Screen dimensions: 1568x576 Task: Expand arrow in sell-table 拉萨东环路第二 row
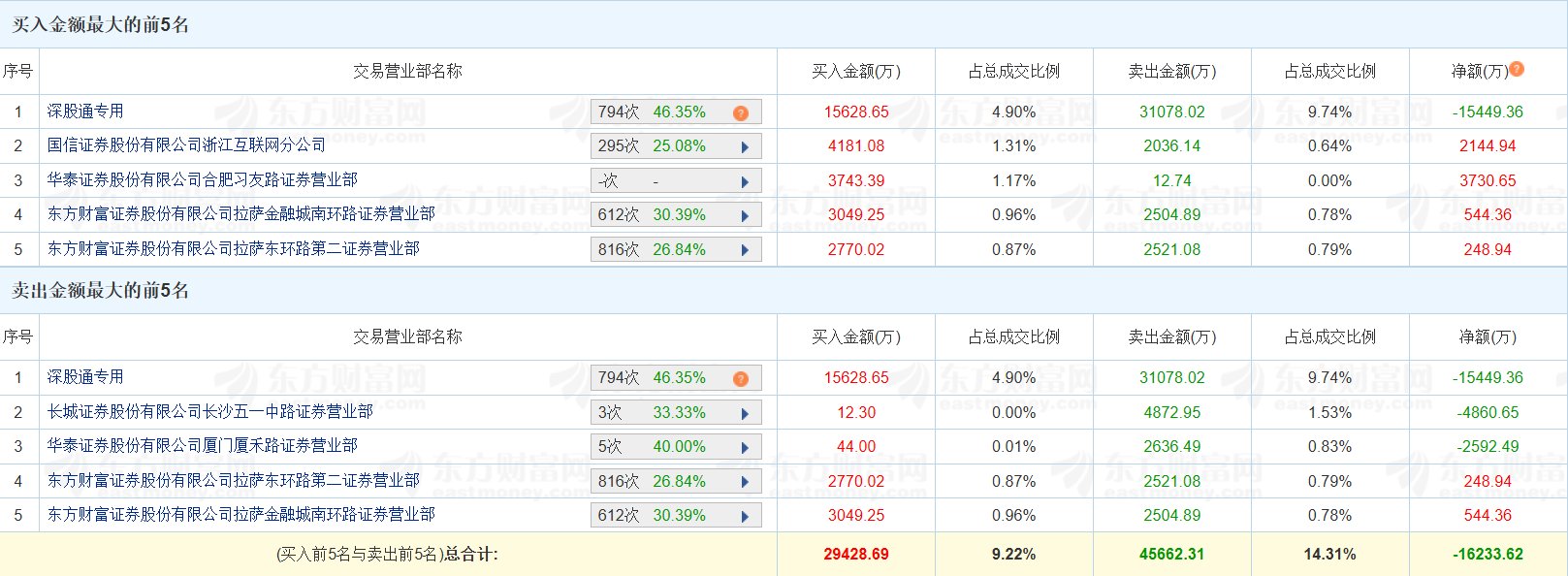pos(745,482)
